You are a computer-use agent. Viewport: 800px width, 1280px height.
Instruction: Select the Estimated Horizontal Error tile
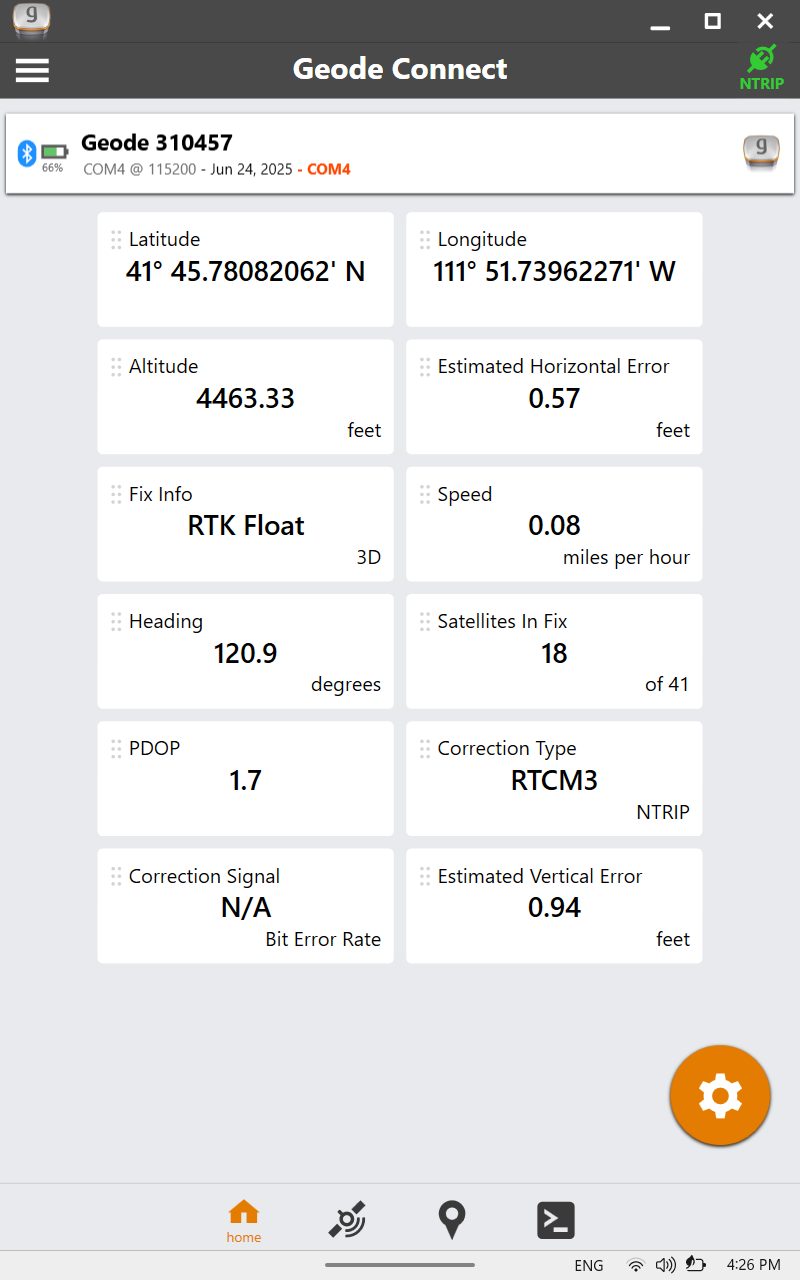tap(554, 397)
